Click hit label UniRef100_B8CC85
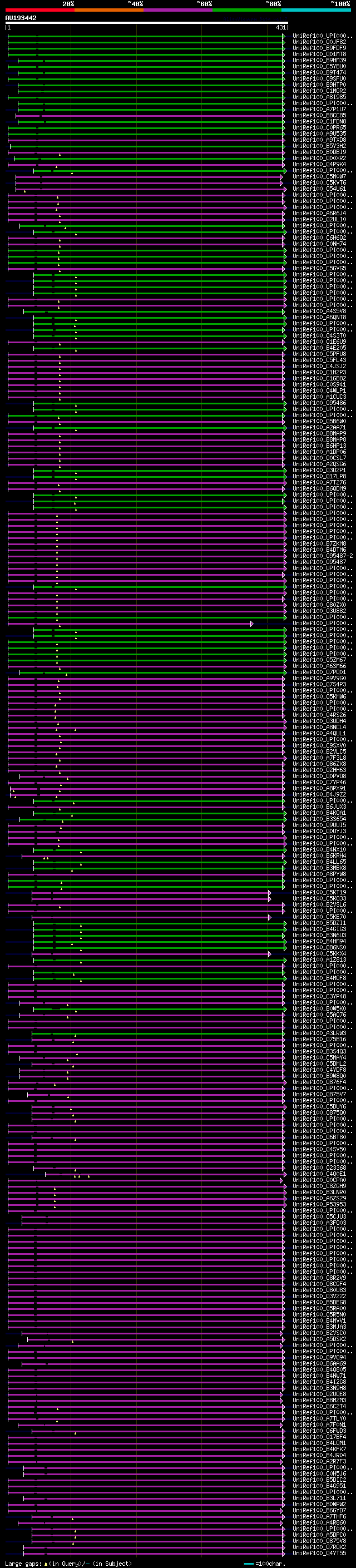Image resolution: width=356 pixels, height=1568 pixels. pyautogui.click(x=319, y=116)
